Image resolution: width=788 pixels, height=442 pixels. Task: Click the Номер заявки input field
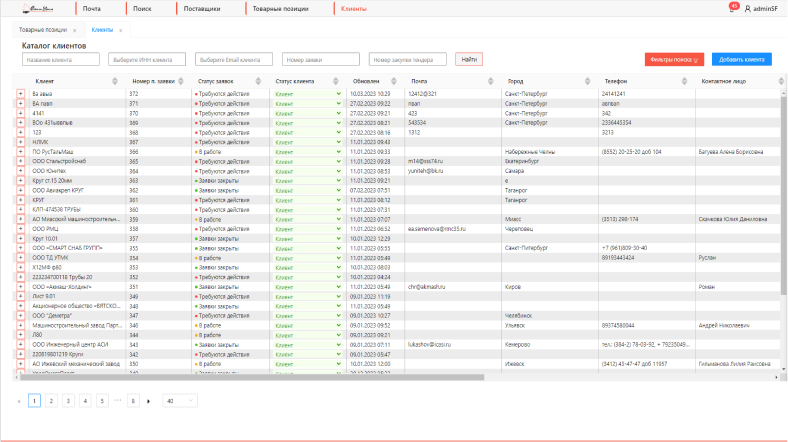(321, 59)
